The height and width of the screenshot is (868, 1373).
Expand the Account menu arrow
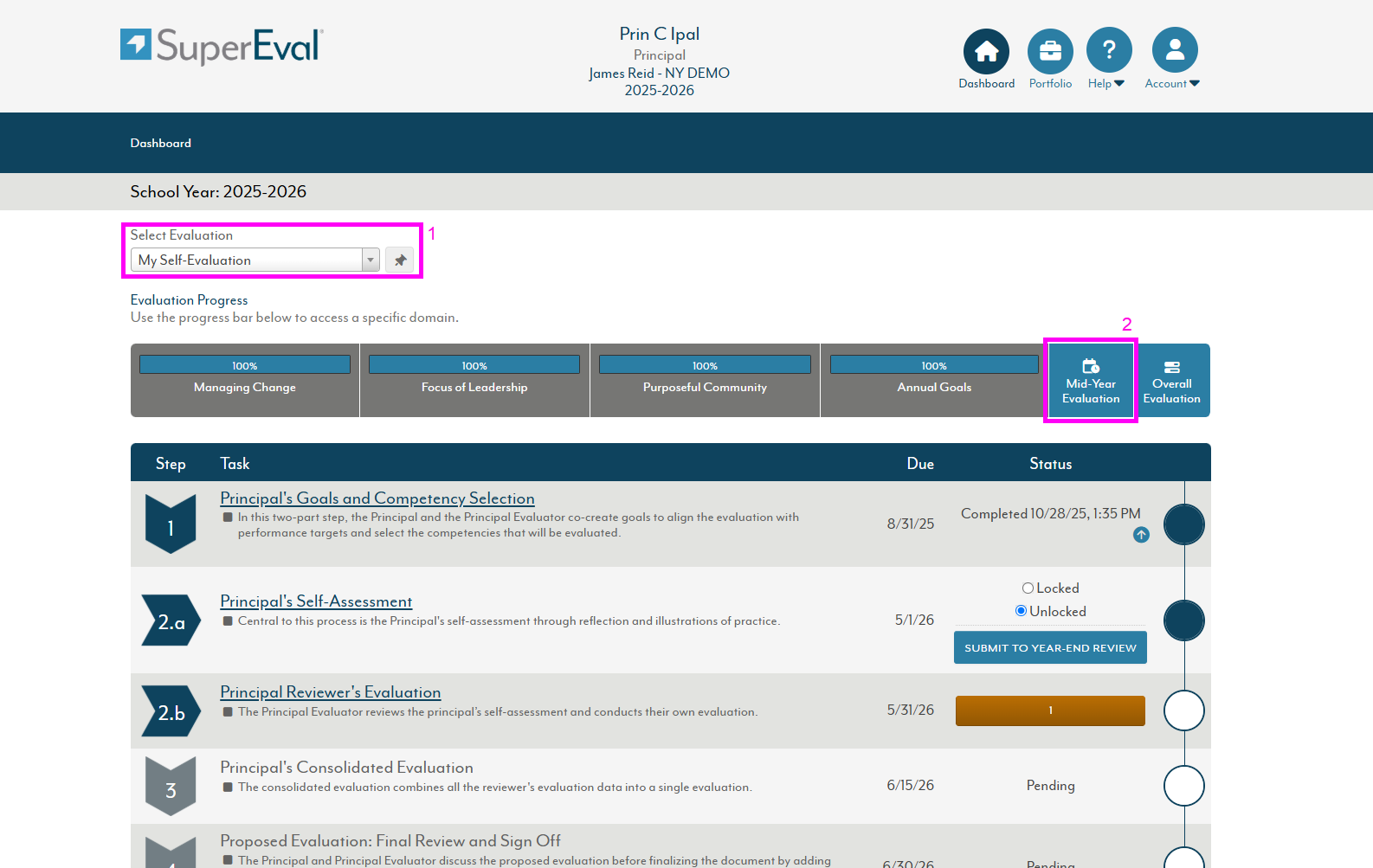click(1195, 84)
